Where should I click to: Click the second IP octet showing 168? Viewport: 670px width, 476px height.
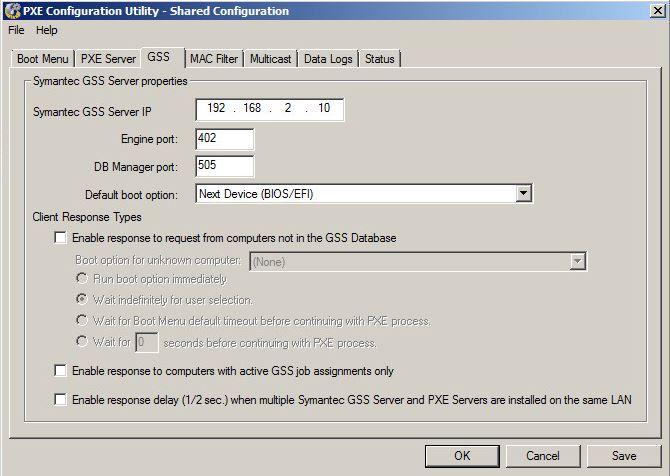click(252, 108)
